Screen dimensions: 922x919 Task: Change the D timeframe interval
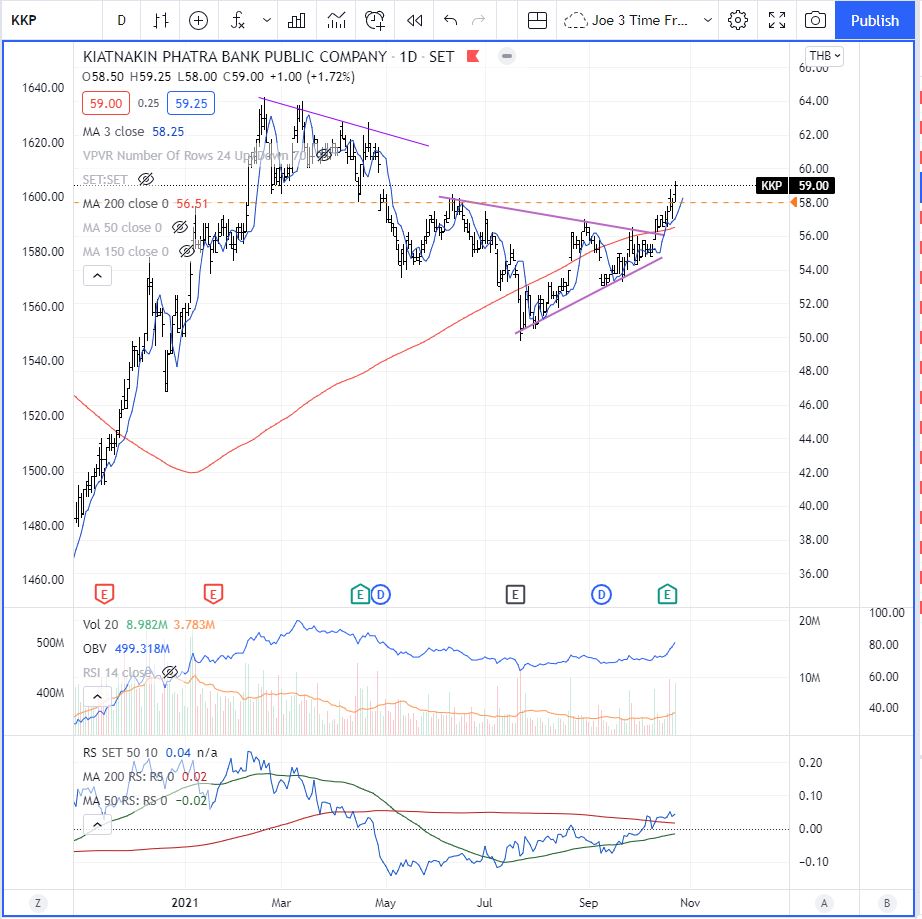click(x=121, y=21)
